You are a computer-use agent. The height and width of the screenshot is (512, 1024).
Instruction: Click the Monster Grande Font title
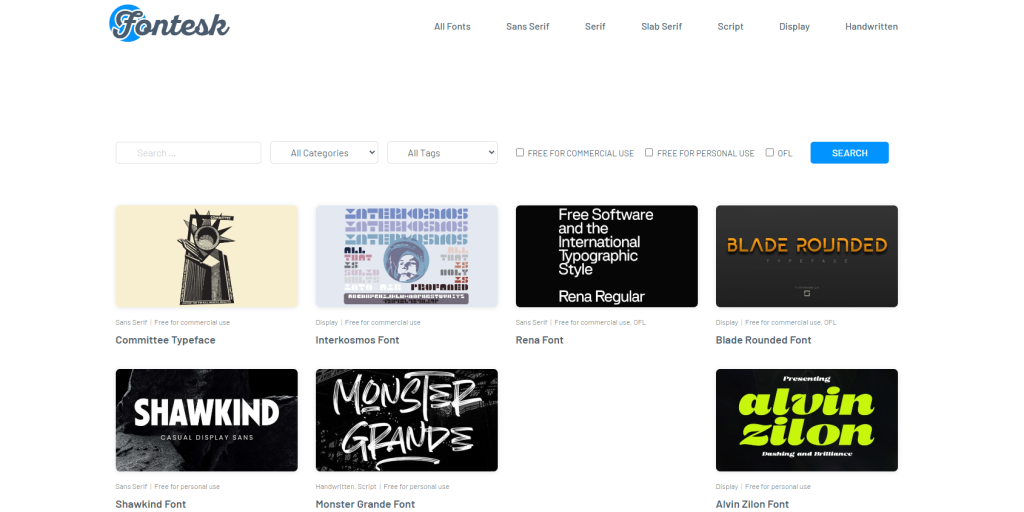tap(365, 504)
